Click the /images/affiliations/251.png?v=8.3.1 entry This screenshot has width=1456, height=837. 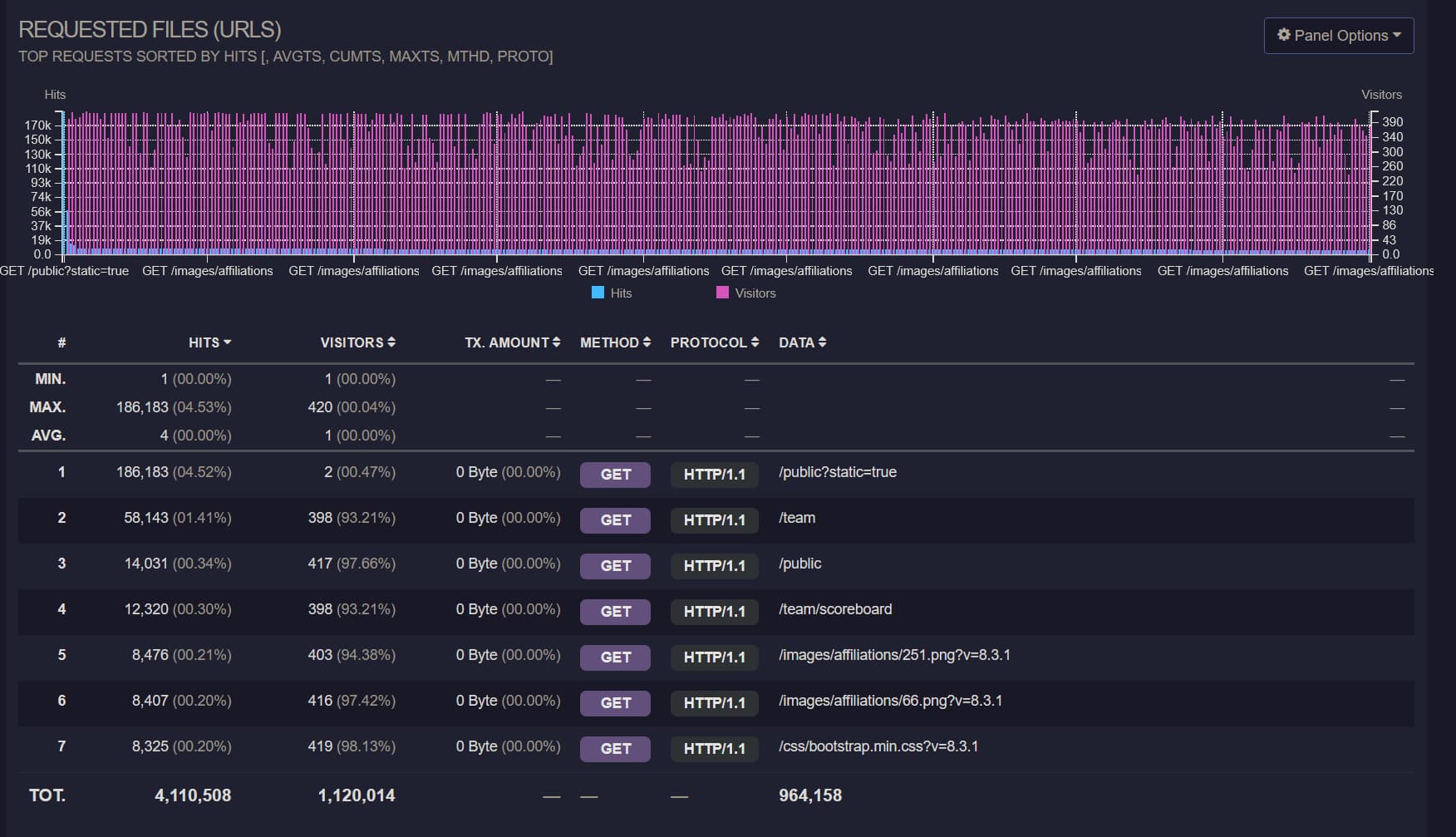pyautogui.click(x=894, y=655)
